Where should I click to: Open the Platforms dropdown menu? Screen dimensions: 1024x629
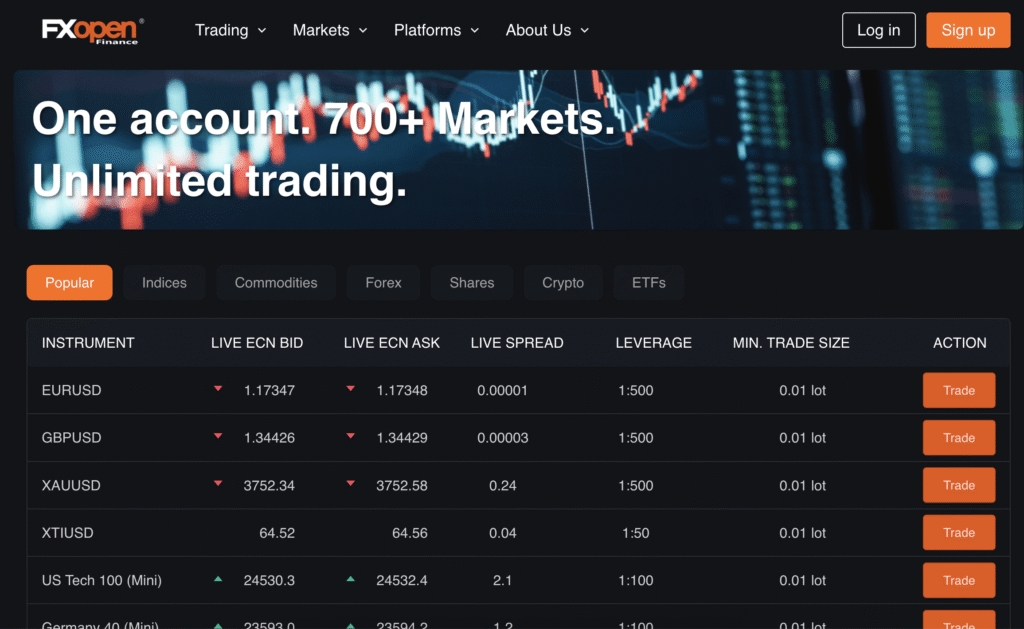tap(437, 30)
